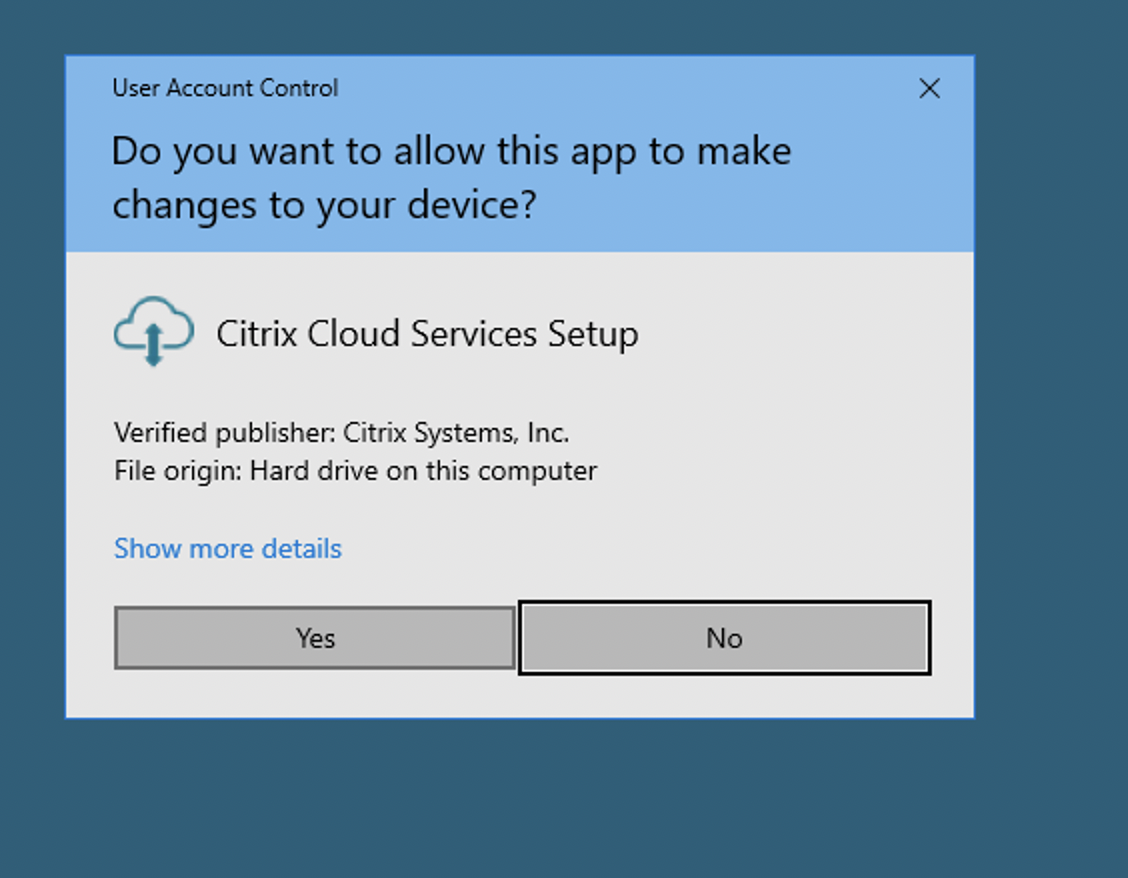The height and width of the screenshot is (878, 1128).
Task: Click Yes to allow the app
Action: point(315,638)
